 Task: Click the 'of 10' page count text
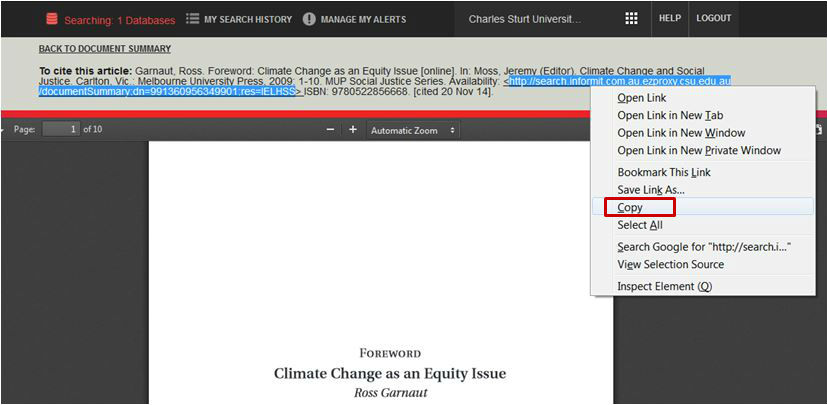(93, 129)
